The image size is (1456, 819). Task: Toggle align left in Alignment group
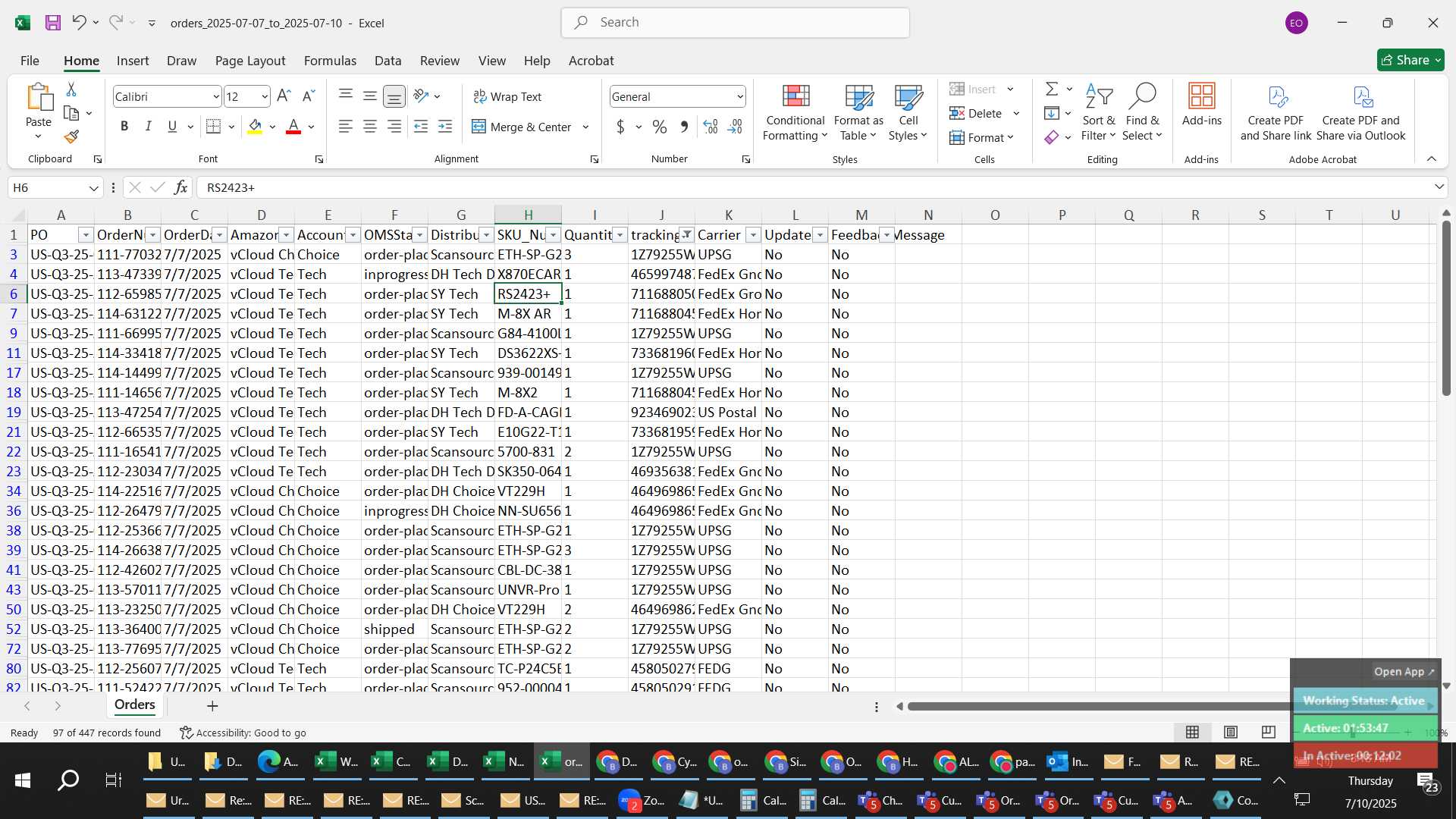point(346,127)
